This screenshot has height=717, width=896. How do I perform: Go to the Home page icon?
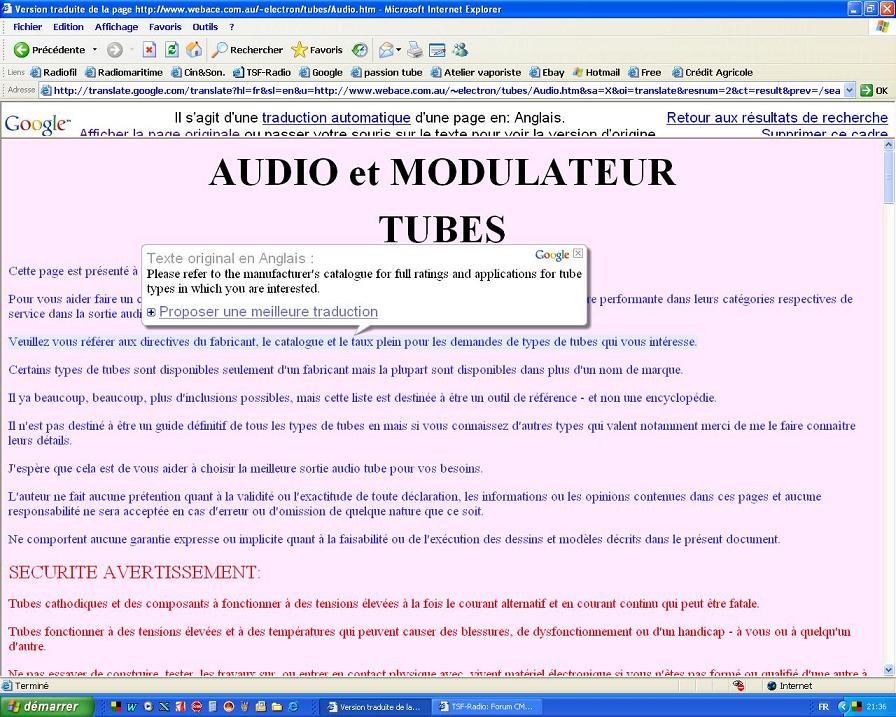[194, 50]
